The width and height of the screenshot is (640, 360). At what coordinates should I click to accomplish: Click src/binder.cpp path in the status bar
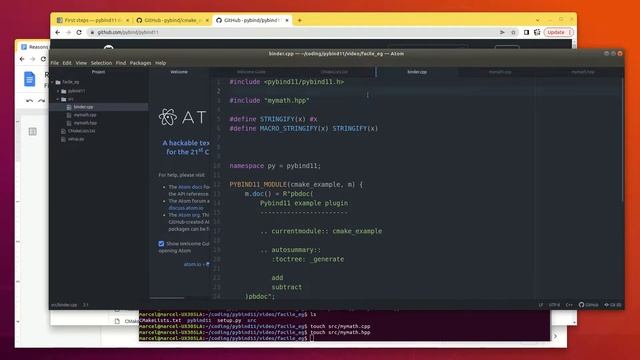(64, 305)
